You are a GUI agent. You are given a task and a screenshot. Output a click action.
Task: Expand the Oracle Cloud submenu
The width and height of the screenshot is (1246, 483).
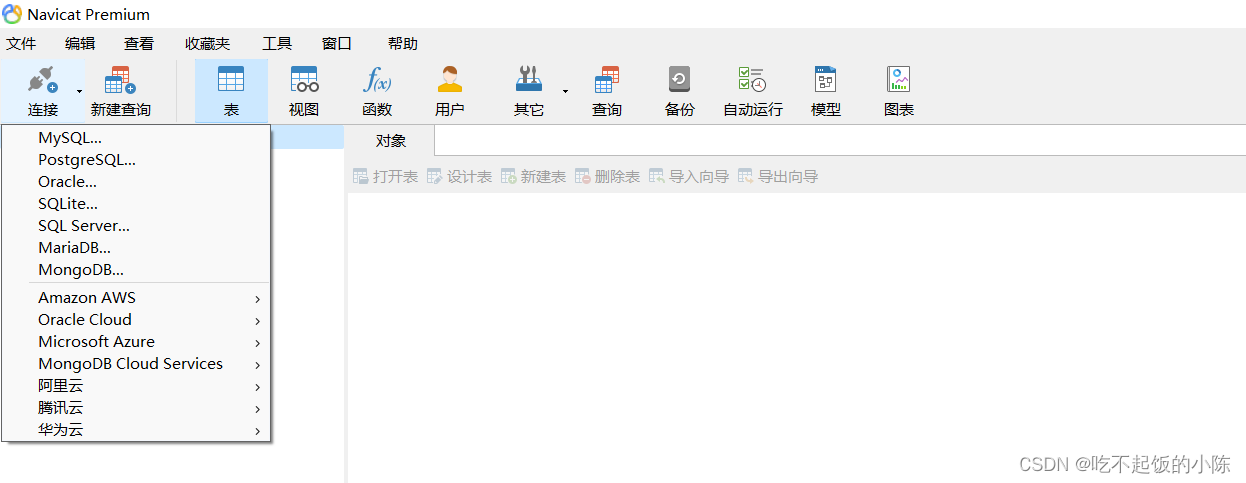(x=136, y=319)
